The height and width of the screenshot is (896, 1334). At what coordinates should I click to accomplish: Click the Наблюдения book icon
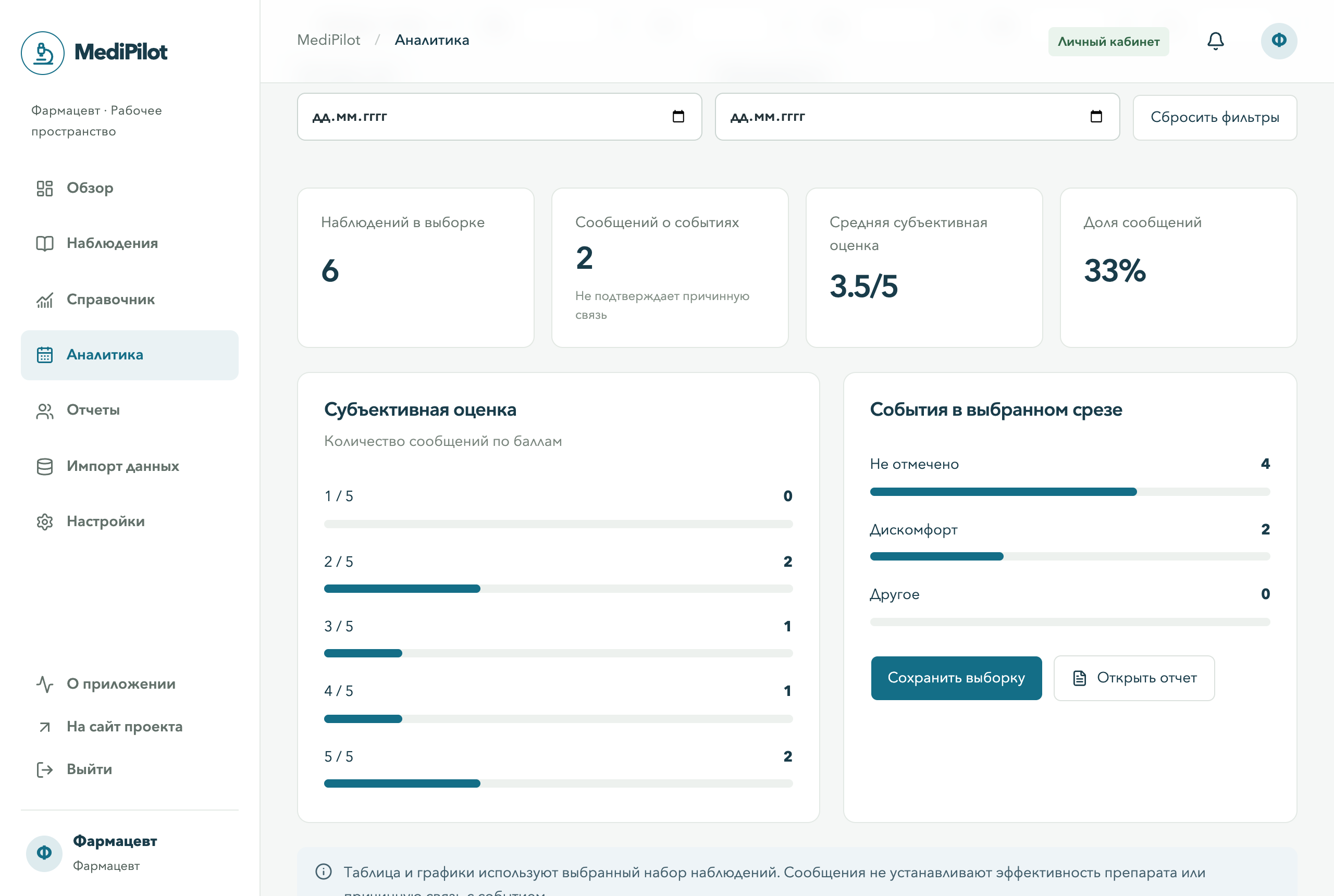pos(45,243)
